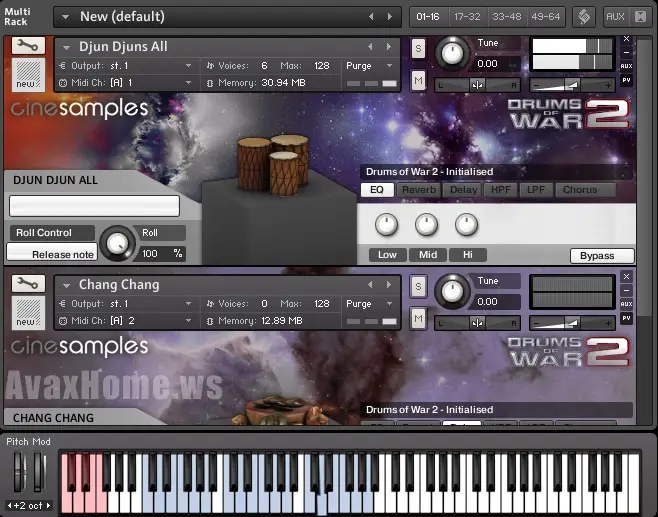Select next multi rack preset arrow

[390, 16]
